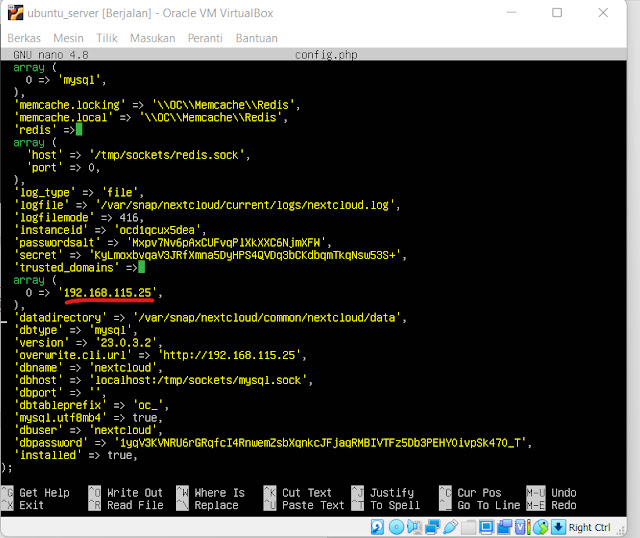Click the Right Ctrl host key label
Screen dimensions: 640x538
590,527
